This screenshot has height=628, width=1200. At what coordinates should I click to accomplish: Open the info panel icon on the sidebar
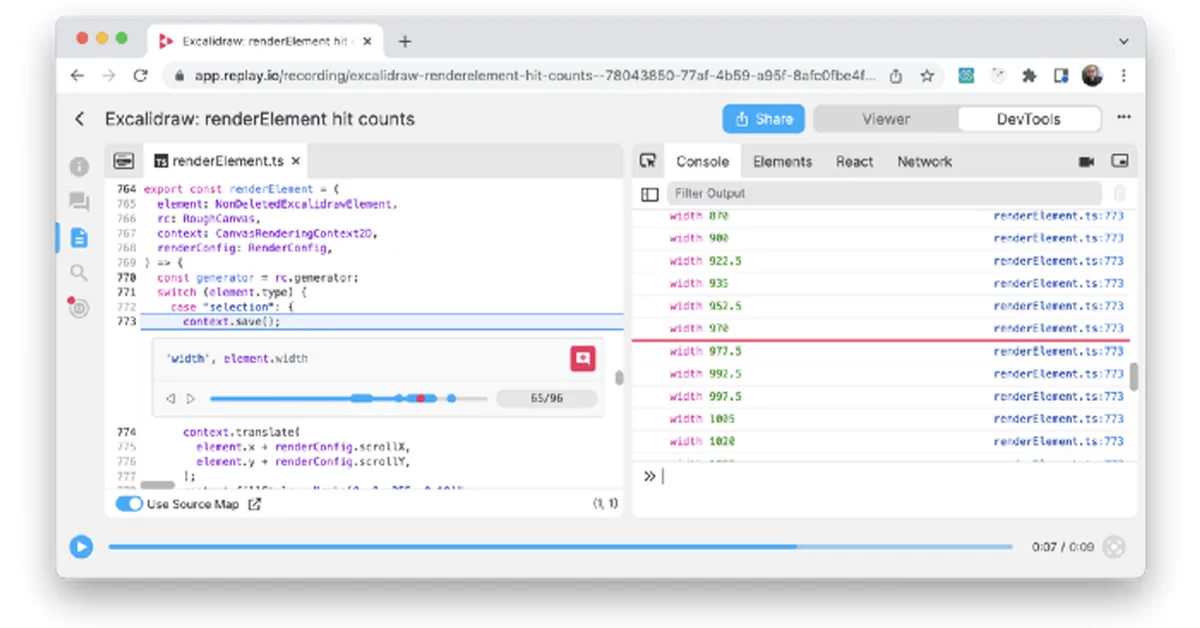point(80,166)
